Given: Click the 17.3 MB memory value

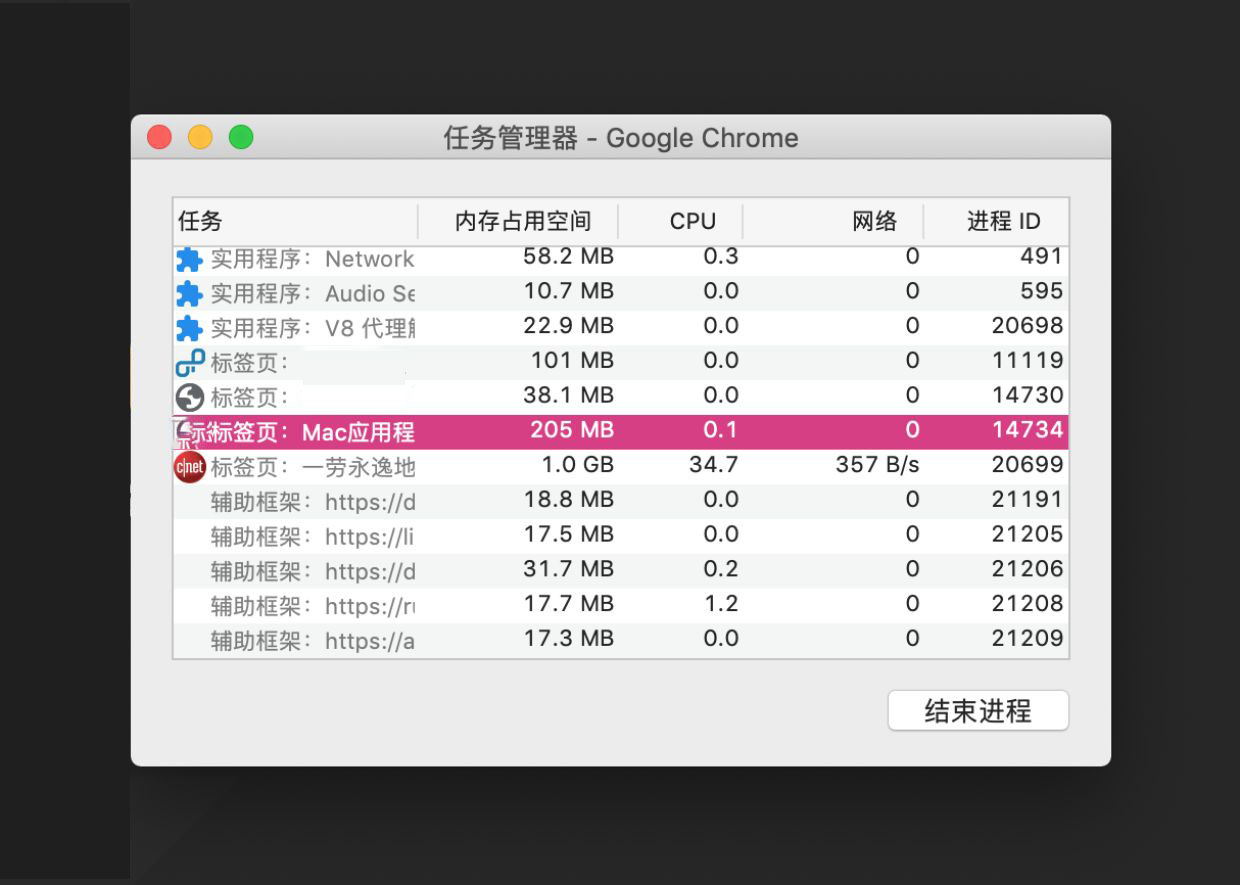Looking at the screenshot, I should pyautogui.click(x=568, y=638).
